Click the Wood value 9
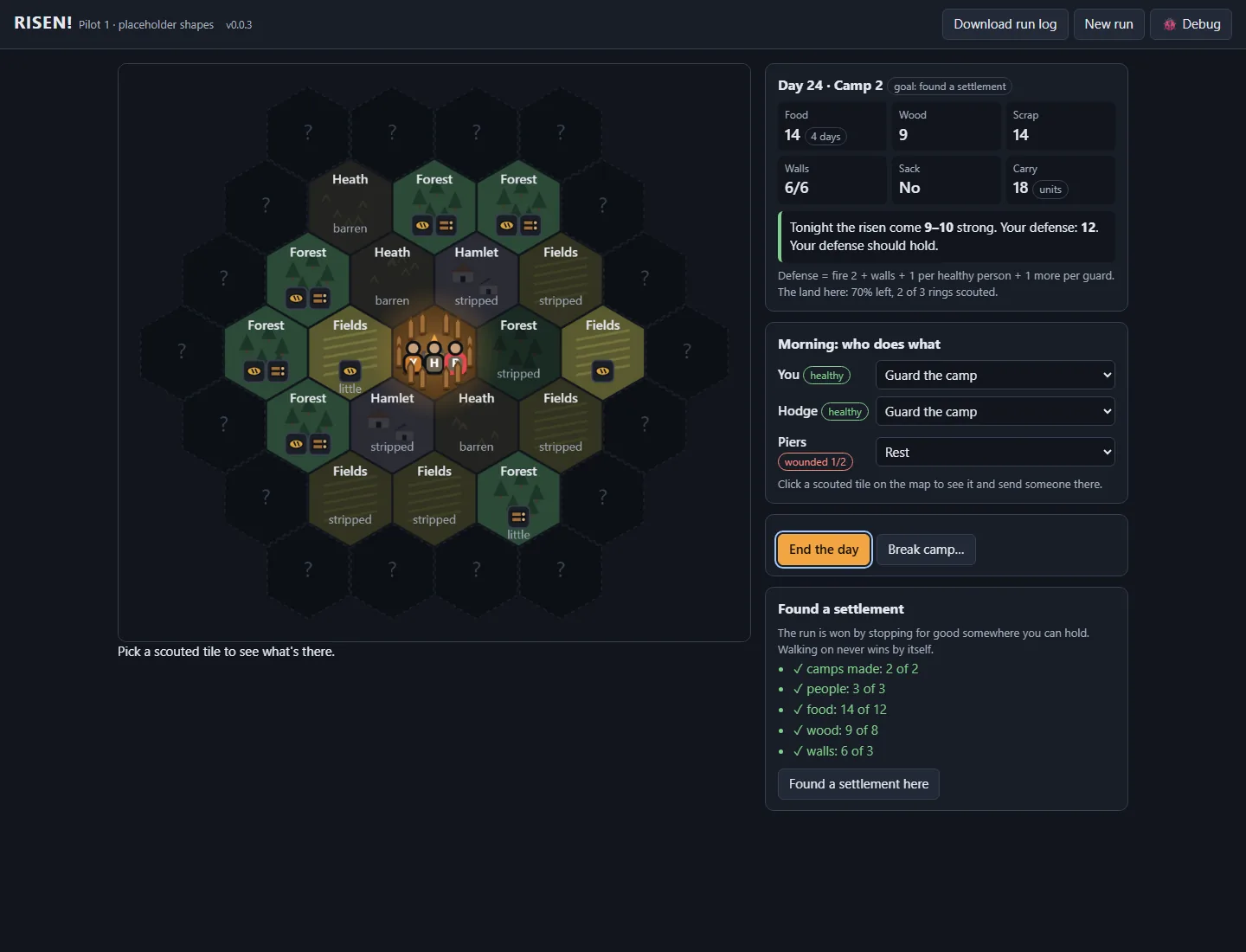 (903, 135)
